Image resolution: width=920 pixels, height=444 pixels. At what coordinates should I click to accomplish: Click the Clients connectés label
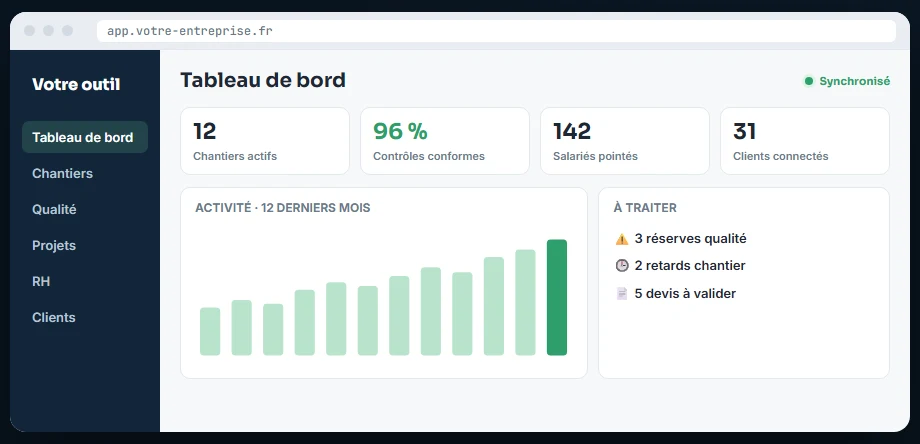781,157
